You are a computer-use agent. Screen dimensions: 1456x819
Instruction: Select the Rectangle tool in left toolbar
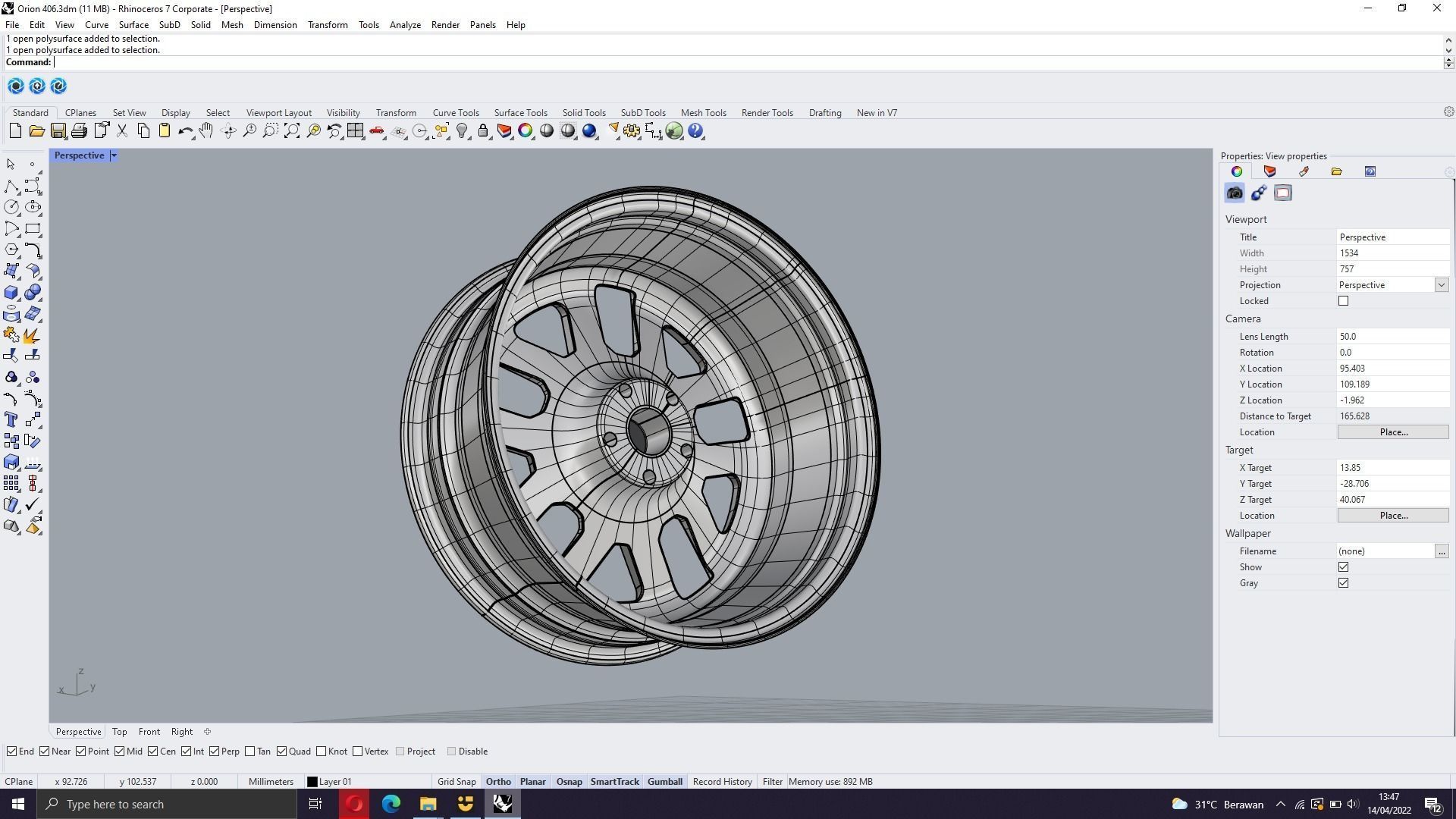tap(33, 228)
